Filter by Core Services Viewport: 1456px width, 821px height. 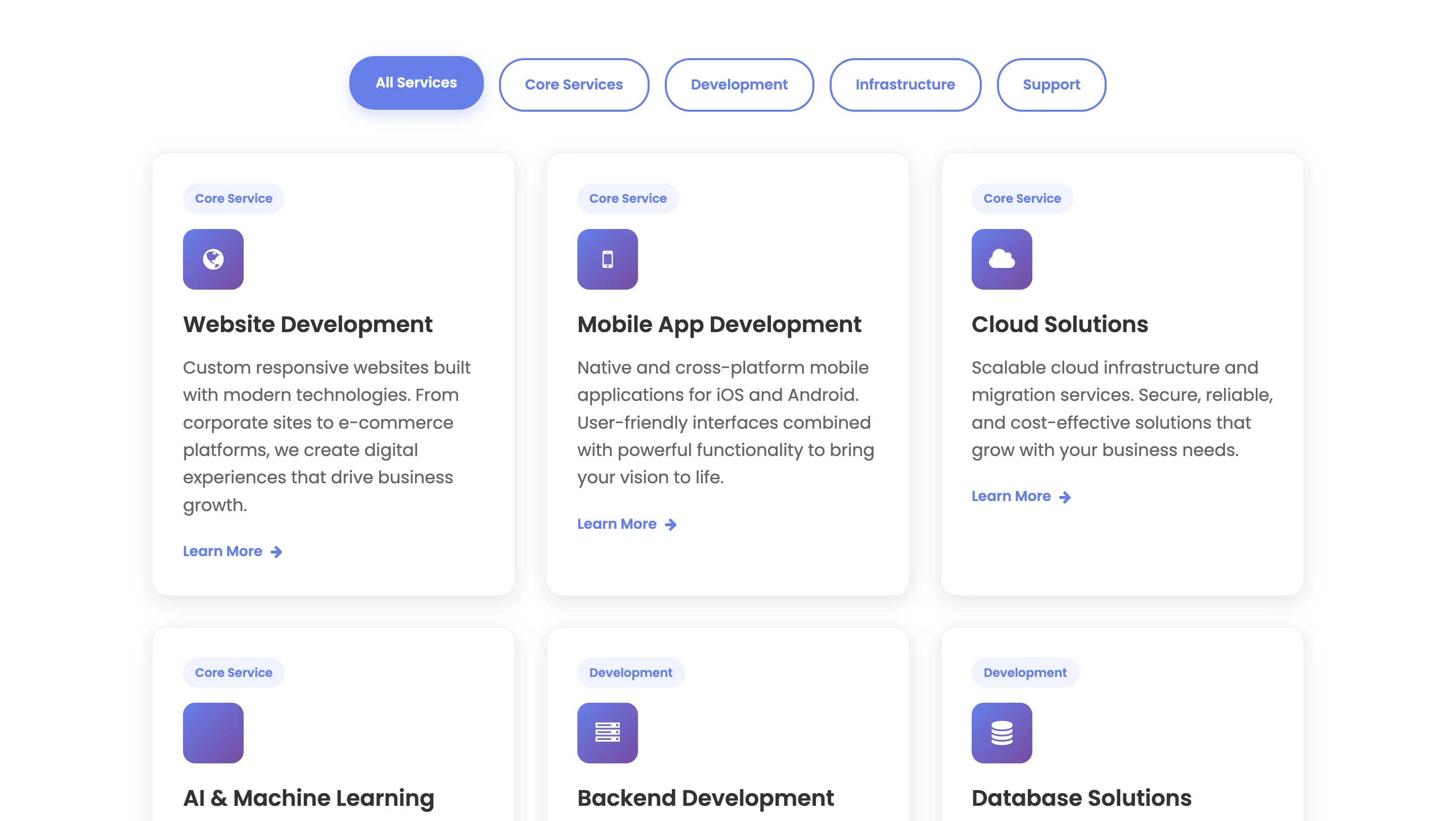tap(573, 85)
